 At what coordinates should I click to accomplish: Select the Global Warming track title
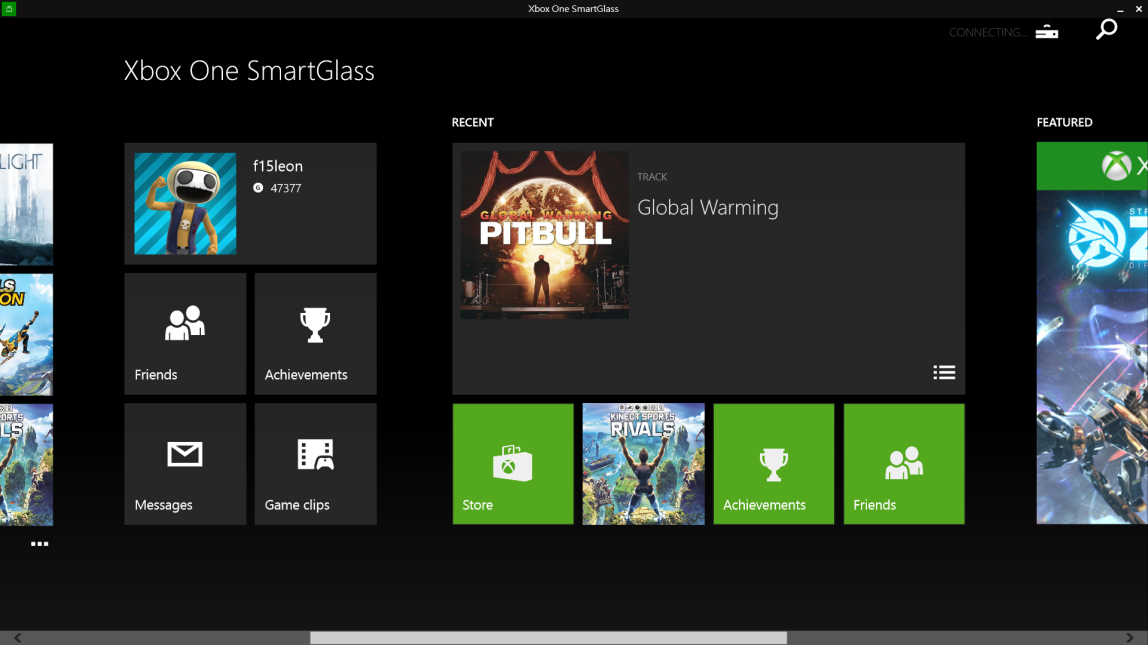708,208
